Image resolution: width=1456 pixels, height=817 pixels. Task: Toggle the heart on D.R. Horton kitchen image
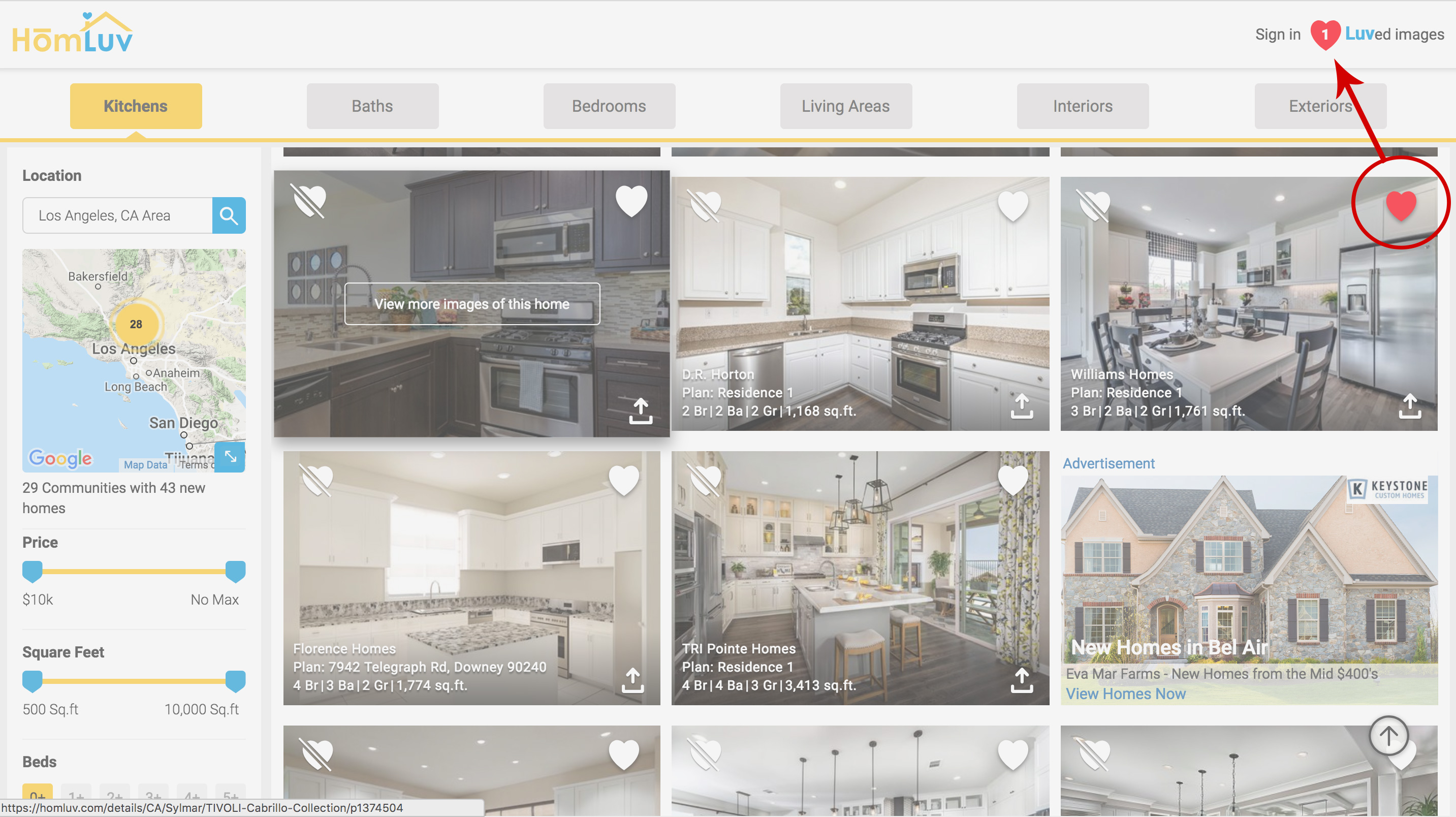click(x=1014, y=204)
